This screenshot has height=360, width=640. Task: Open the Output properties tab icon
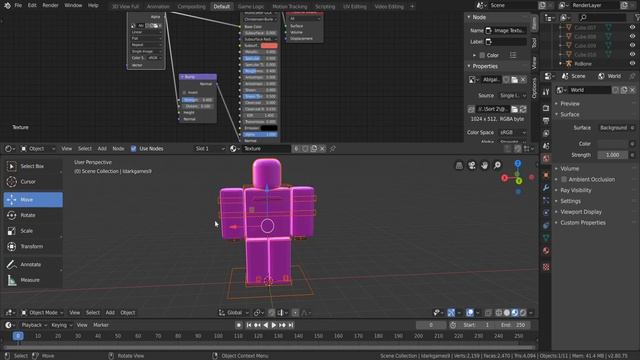tap(546, 121)
